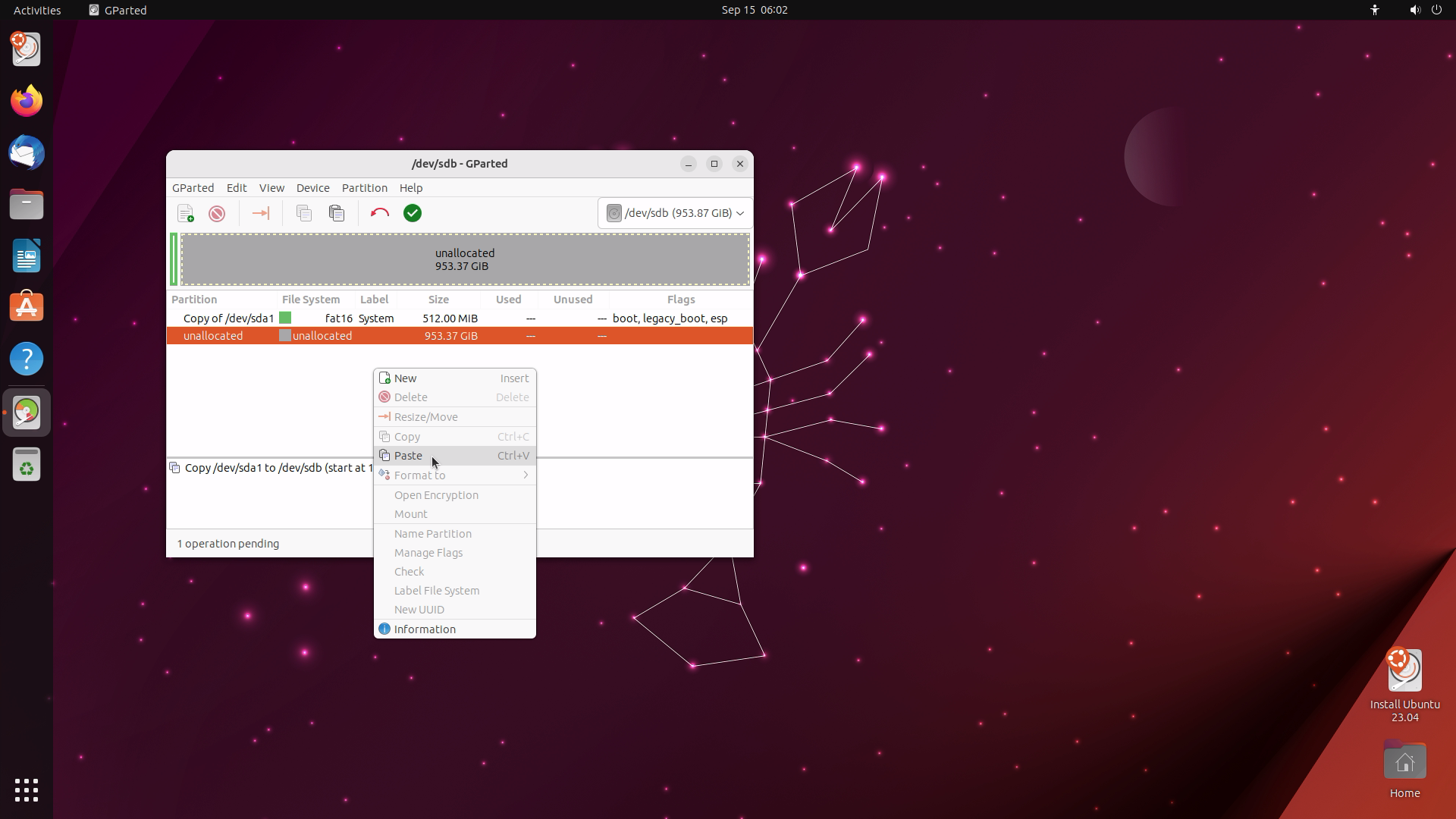Screen dimensions: 1456x819
Task: Open the Help menu
Action: [411, 188]
